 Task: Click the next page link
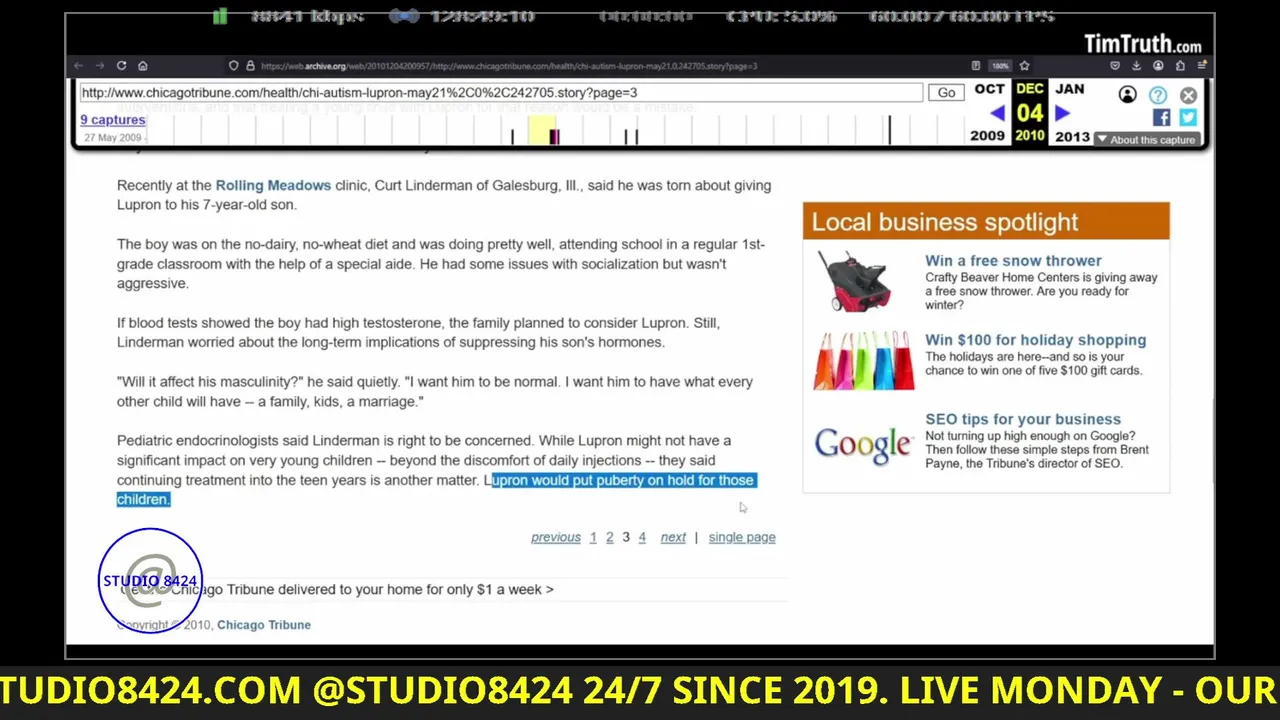click(673, 537)
